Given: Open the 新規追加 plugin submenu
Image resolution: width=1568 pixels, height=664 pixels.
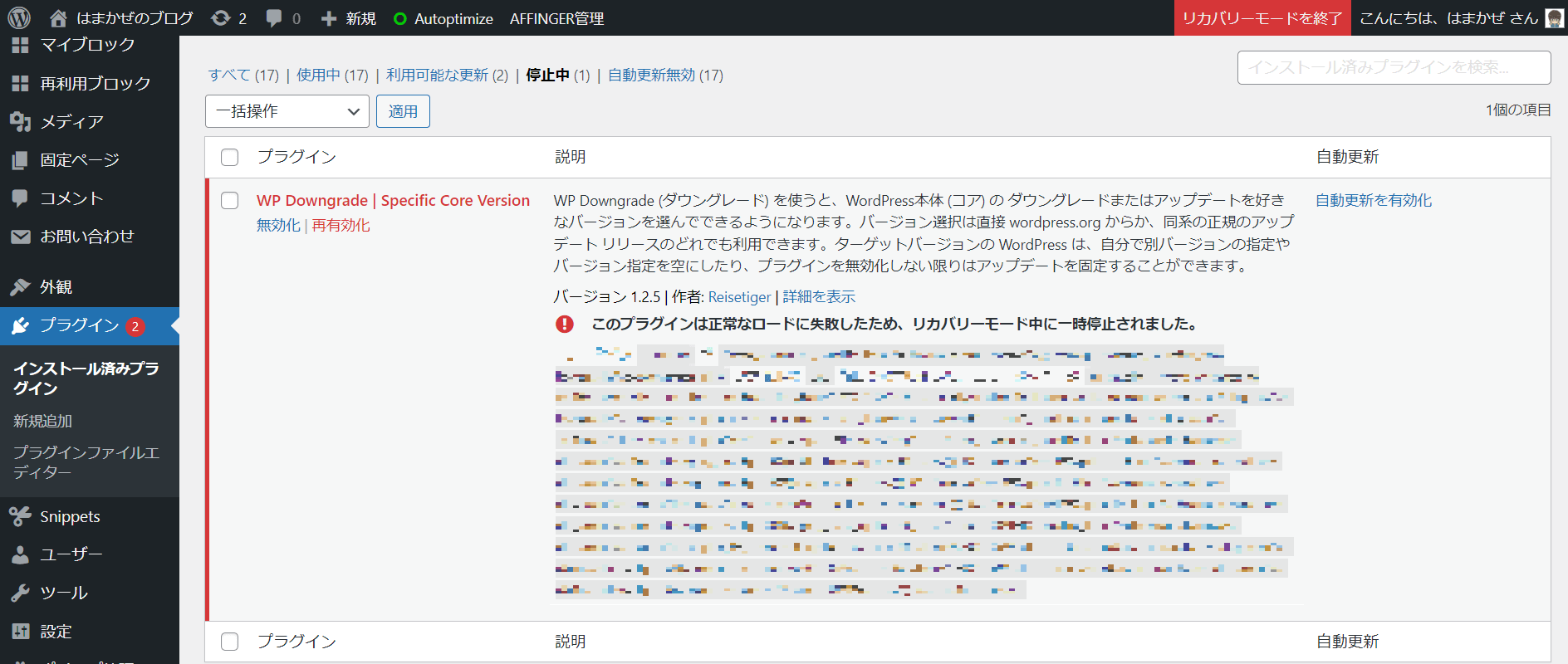Looking at the screenshot, I should pos(42,421).
